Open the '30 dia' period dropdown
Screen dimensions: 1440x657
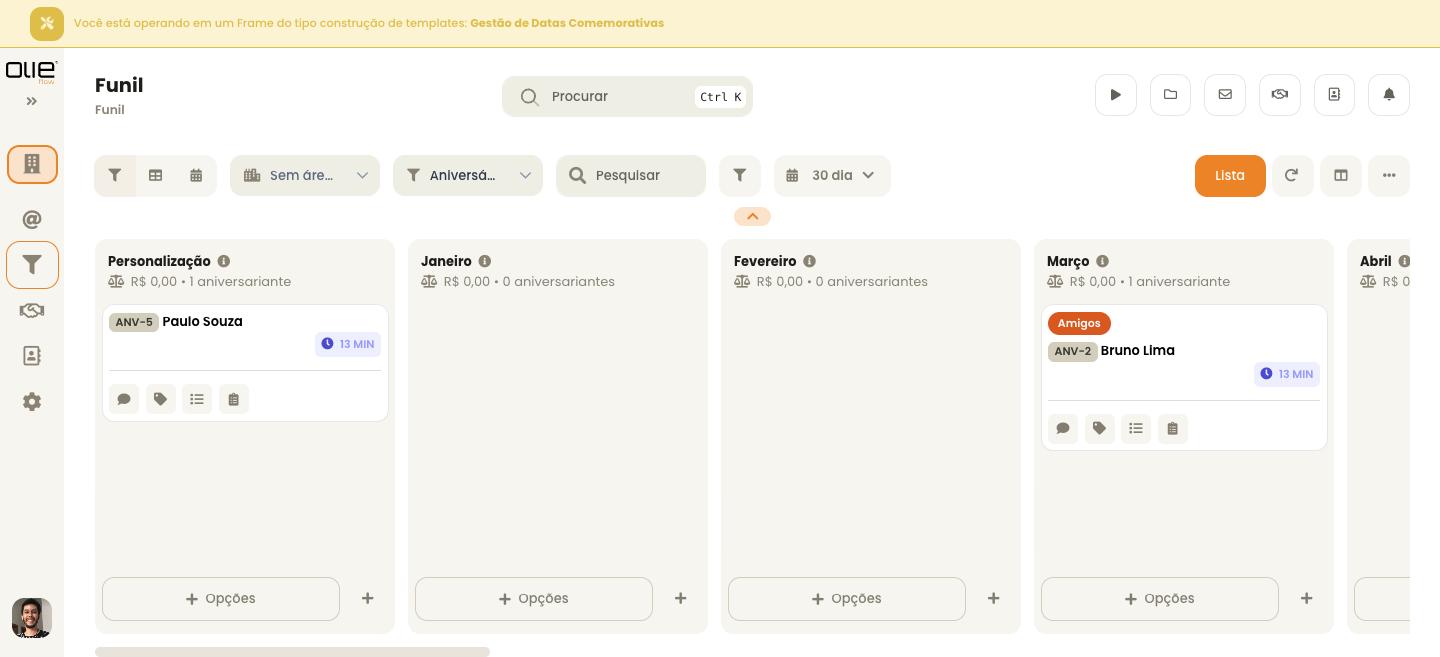coord(832,175)
